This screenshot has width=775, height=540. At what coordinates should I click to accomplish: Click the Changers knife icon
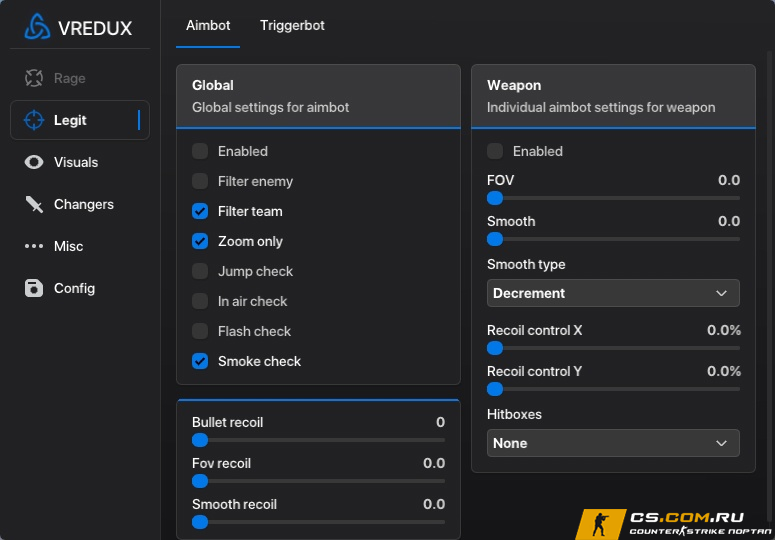34,204
